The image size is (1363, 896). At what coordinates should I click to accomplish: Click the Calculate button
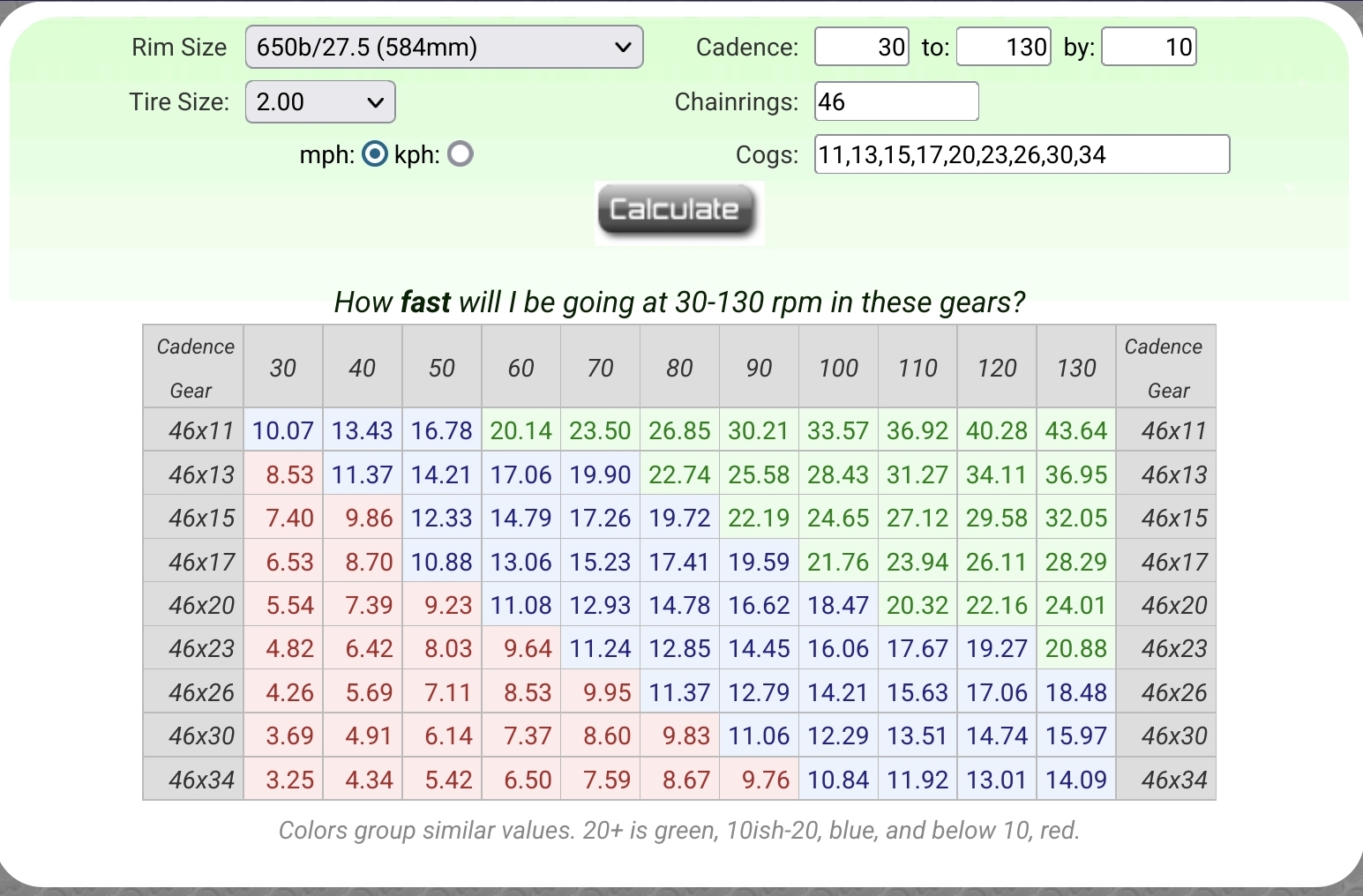pos(676,211)
